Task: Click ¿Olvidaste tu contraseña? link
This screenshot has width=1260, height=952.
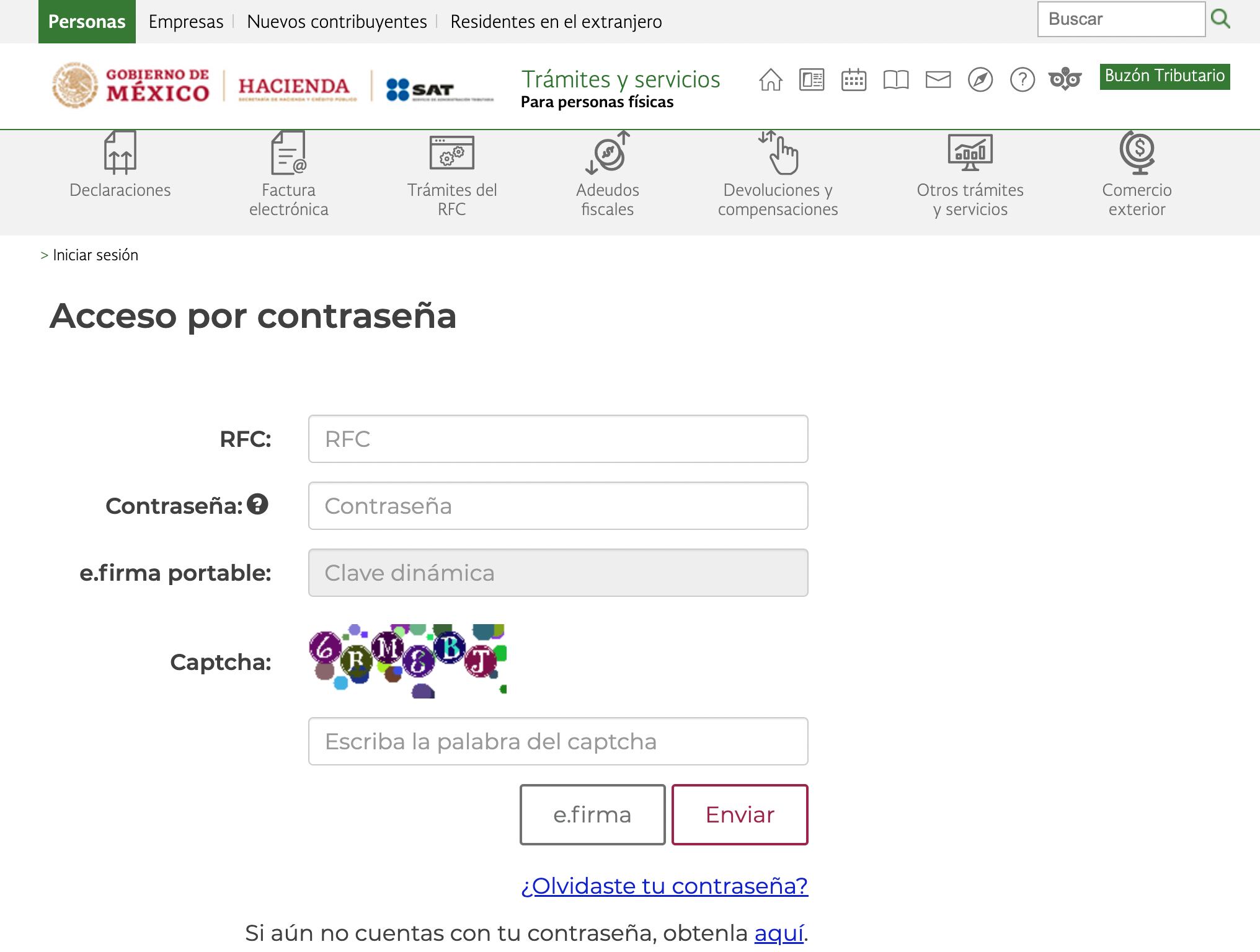Action: 664,886
